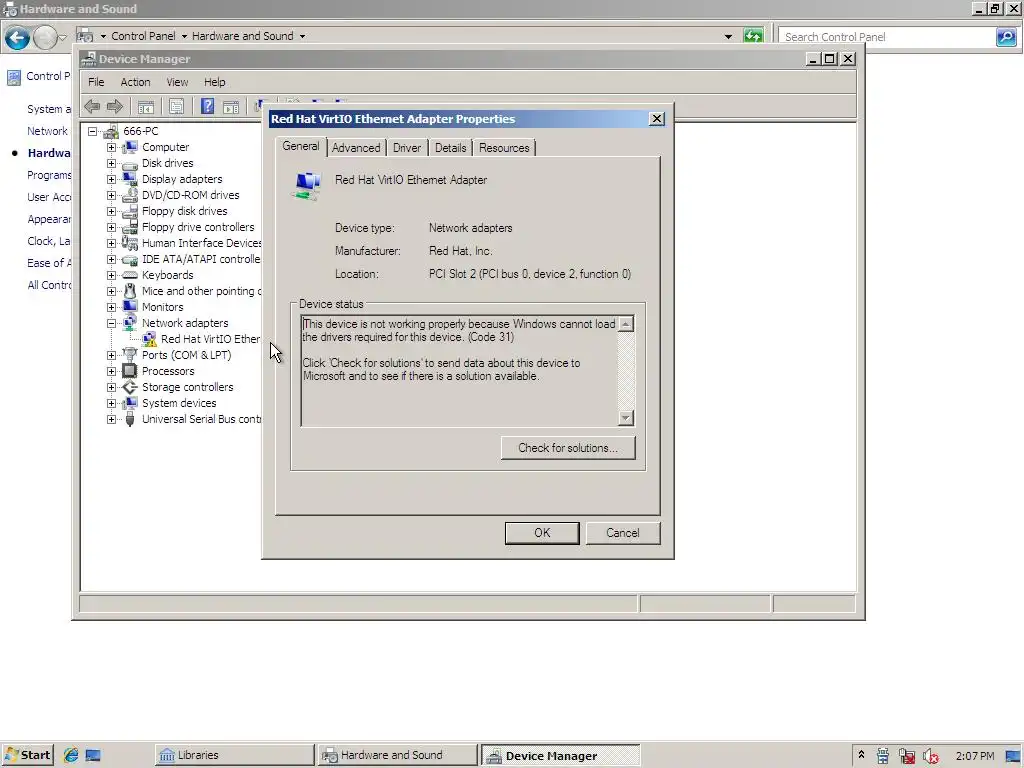Open the Properties toolbar icon in Device Manager
1024x768 pixels.
click(x=176, y=106)
